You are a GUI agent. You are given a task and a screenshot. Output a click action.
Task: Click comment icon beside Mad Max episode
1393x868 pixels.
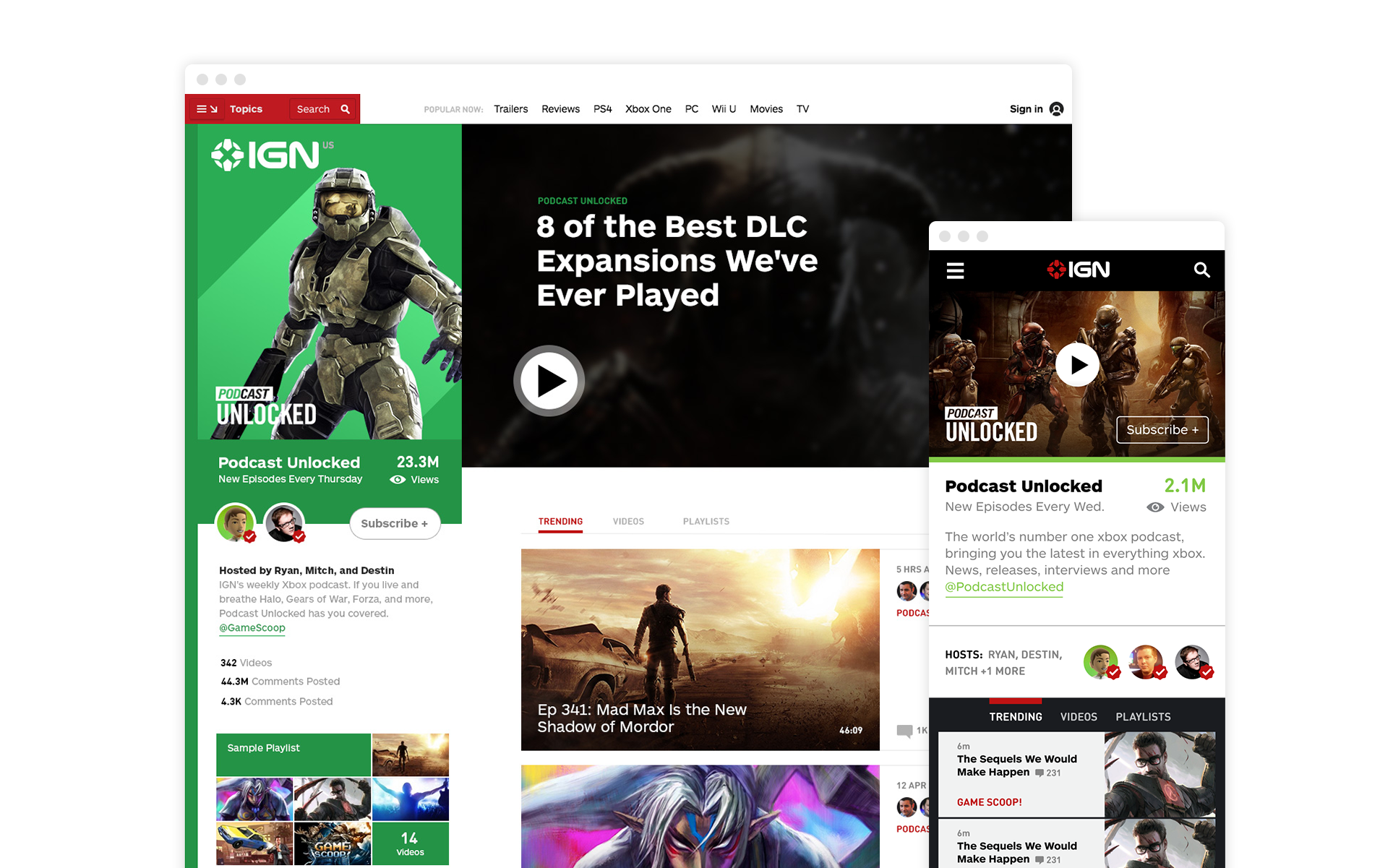tap(904, 731)
